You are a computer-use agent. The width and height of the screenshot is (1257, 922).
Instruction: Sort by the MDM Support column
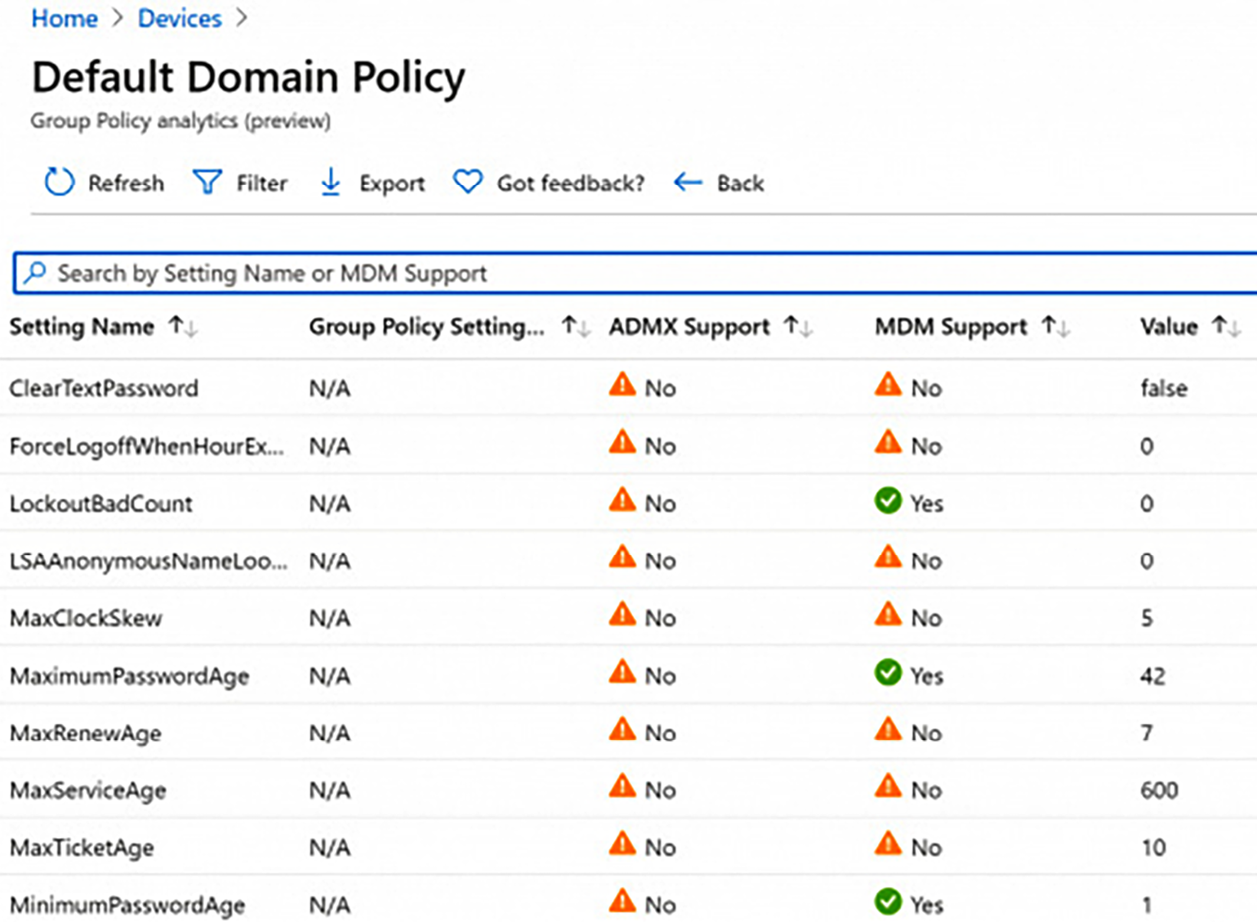pyautogui.click(x=1053, y=326)
